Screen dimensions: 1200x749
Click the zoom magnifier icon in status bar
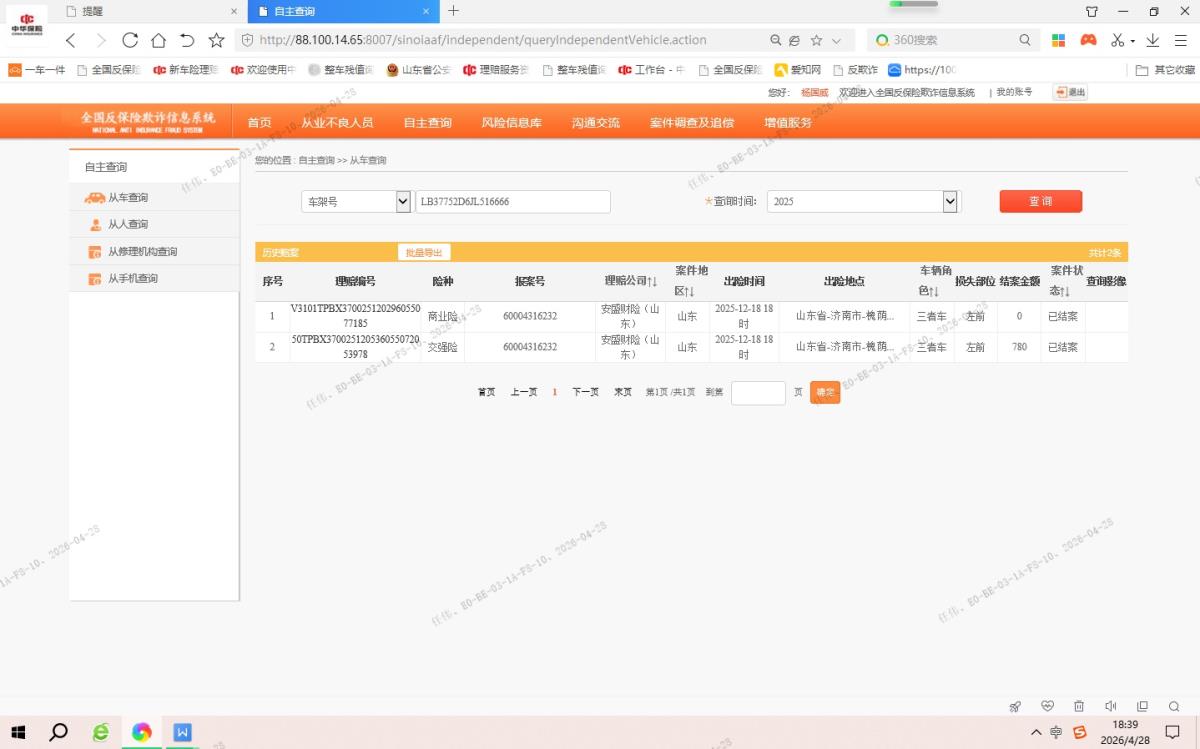1174,706
